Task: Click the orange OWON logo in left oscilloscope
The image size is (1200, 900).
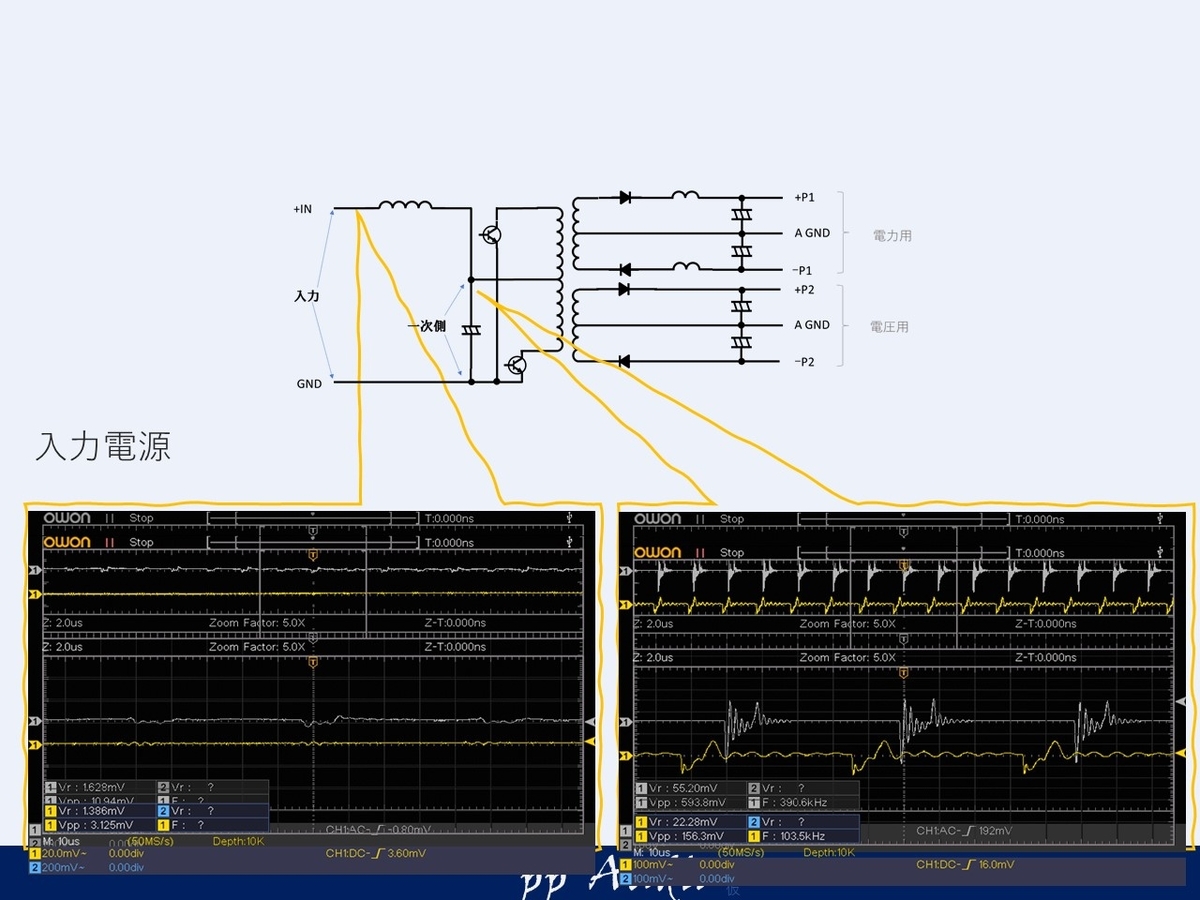Action: point(66,542)
